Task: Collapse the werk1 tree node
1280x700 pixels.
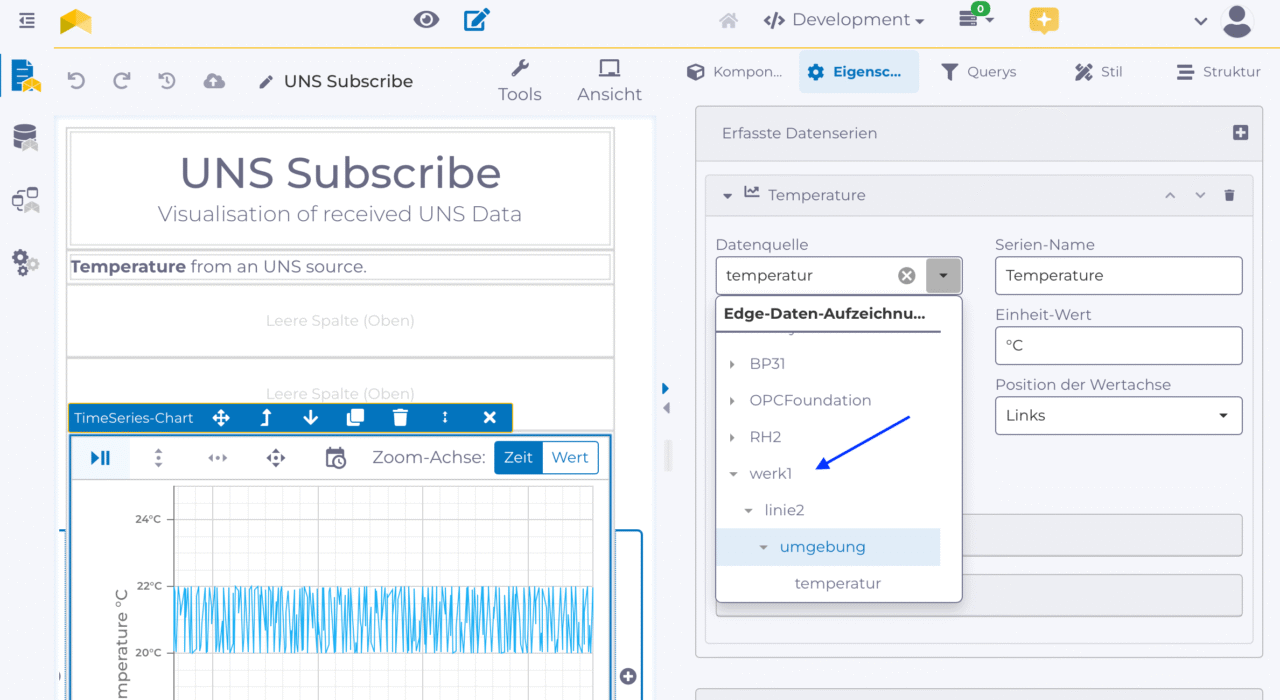Action: tap(732, 473)
